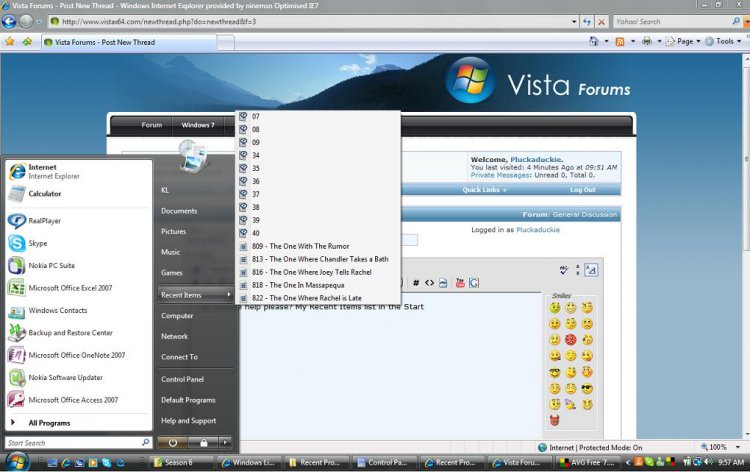Go to the Forum nav tab
750x472 pixels.
[152, 125]
